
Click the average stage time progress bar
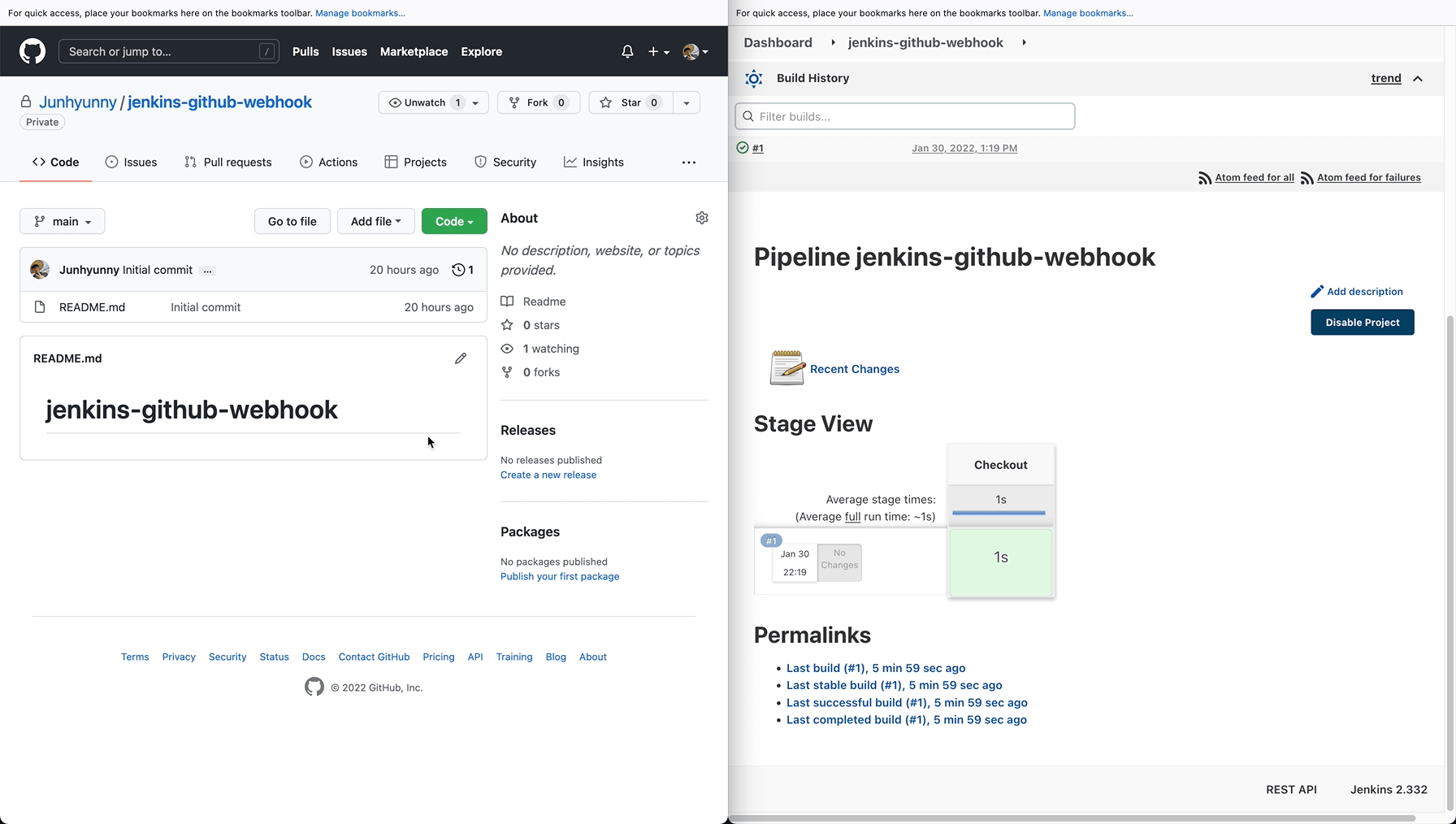(x=999, y=513)
